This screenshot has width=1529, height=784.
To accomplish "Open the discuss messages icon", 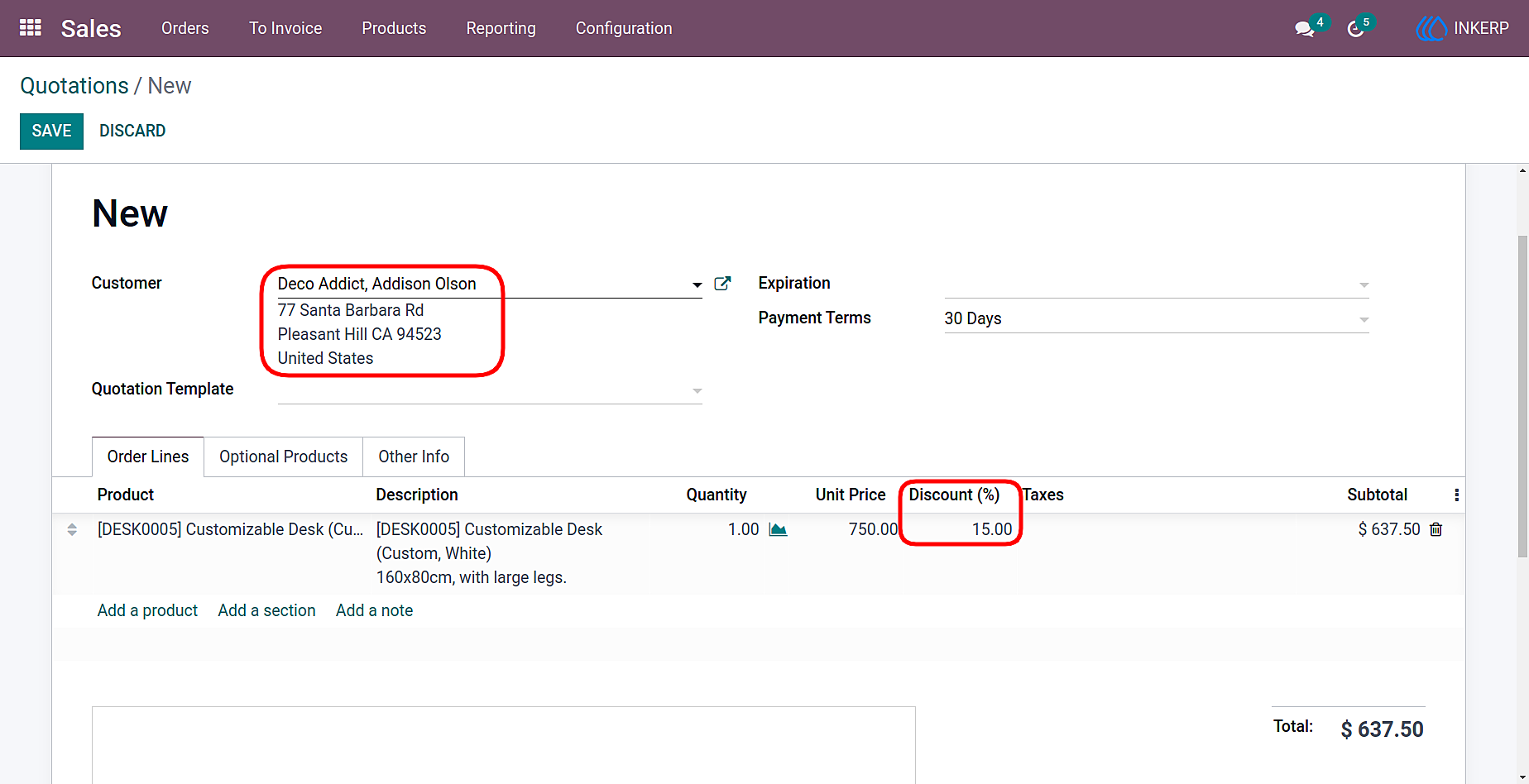I will [1305, 29].
